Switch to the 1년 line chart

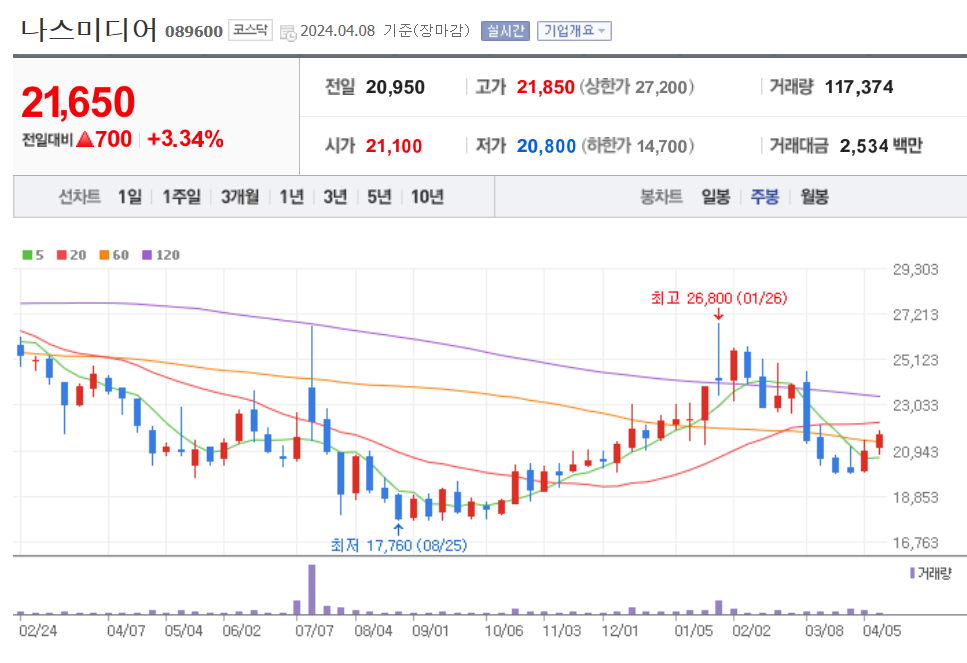click(291, 197)
